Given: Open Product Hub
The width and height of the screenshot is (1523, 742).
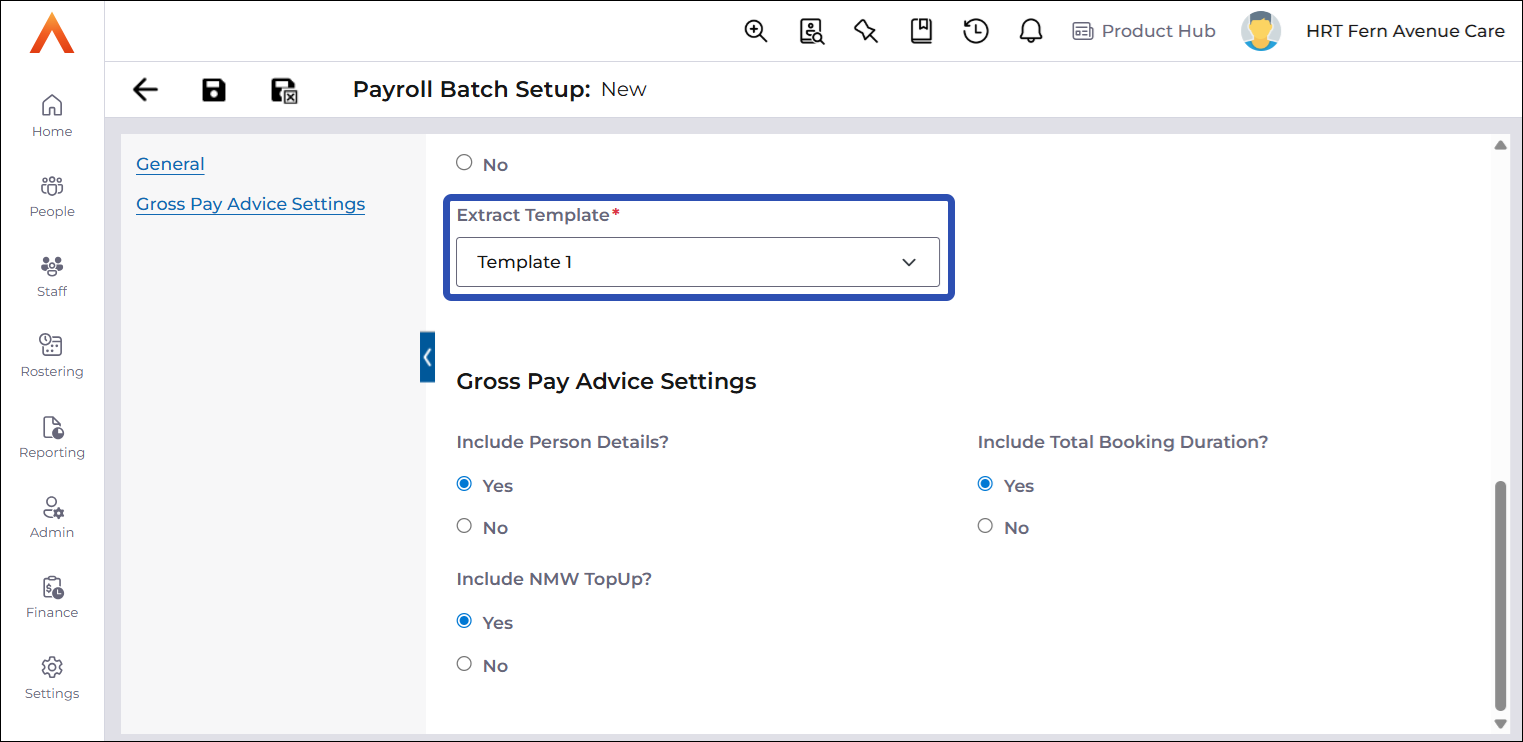Looking at the screenshot, I should tap(1144, 31).
